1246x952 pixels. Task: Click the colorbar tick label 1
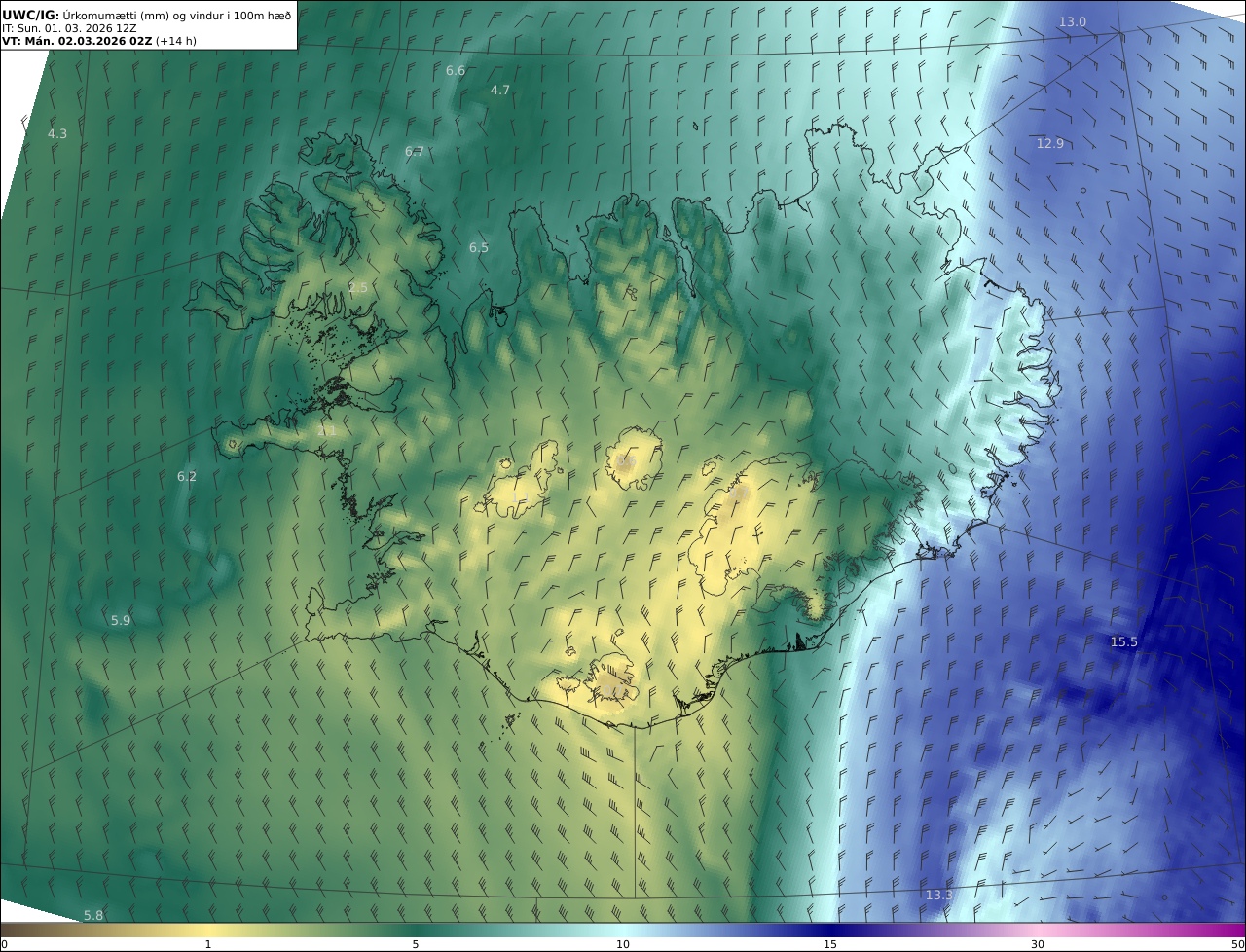tap(208, 944)
